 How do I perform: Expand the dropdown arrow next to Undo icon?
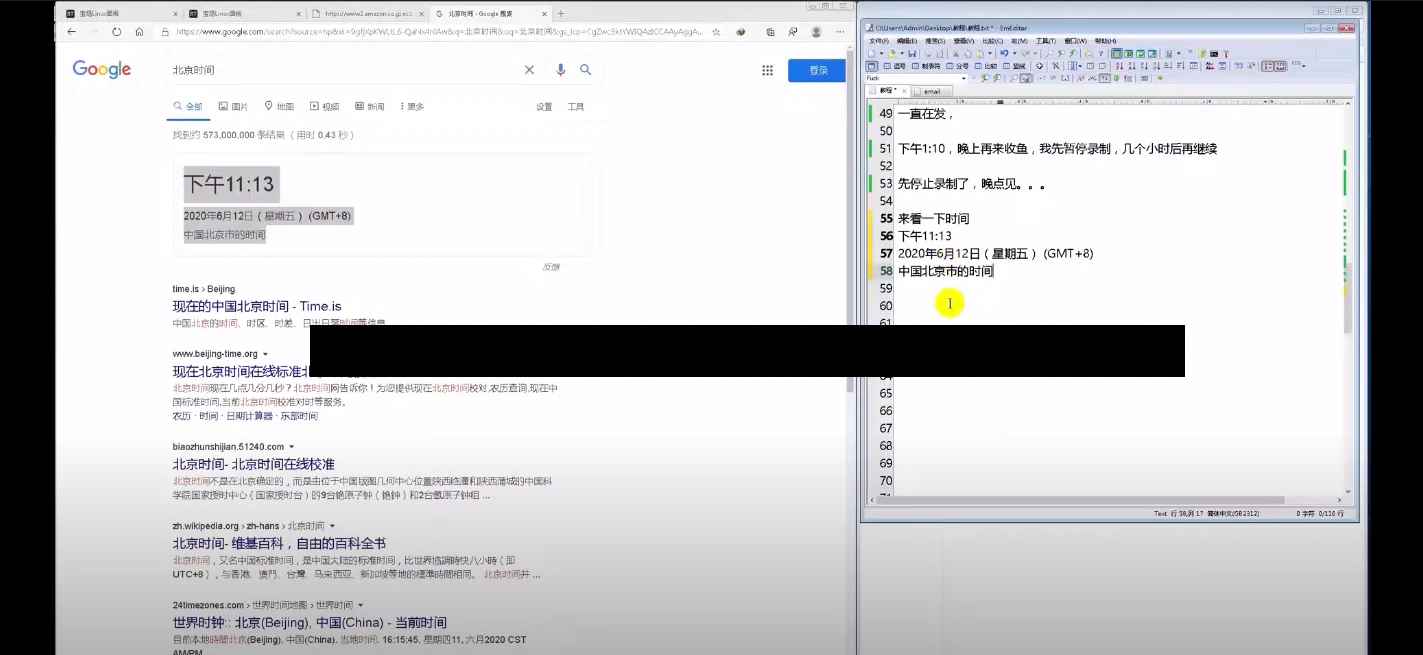point(1014,53)
